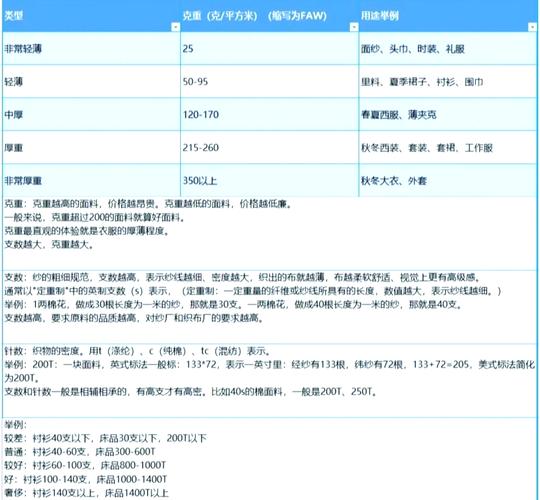Click the line 普通：衬衫40-60支

pos(80,451)
